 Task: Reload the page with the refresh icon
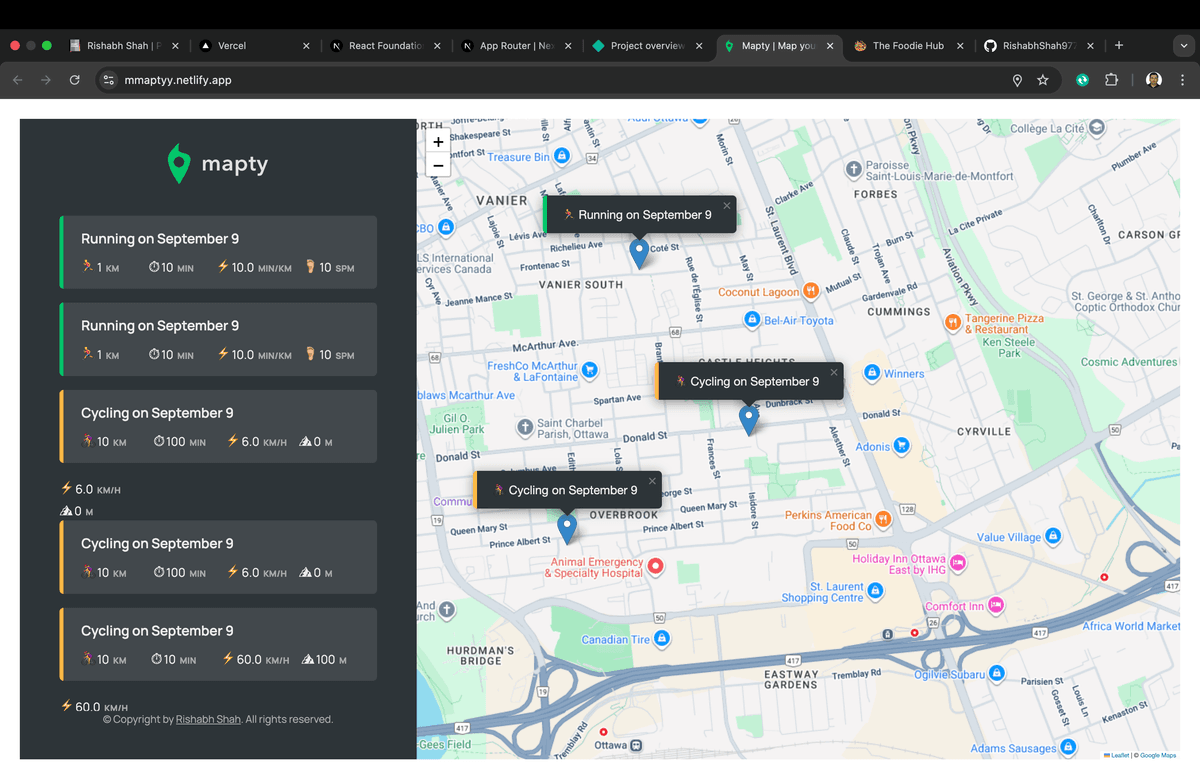click(74, 80)
